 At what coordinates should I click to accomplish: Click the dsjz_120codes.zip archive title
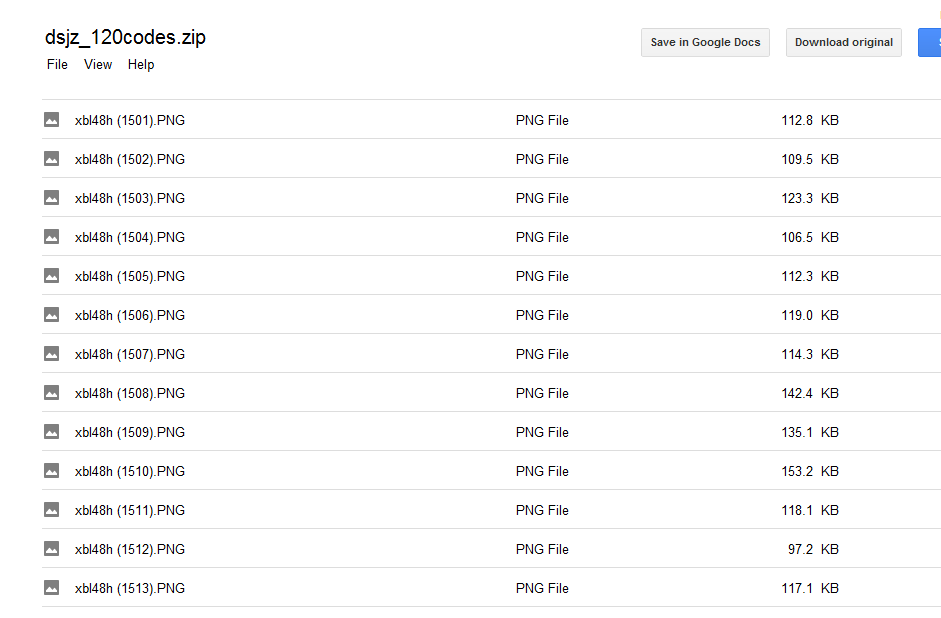[x=126, y=38]
